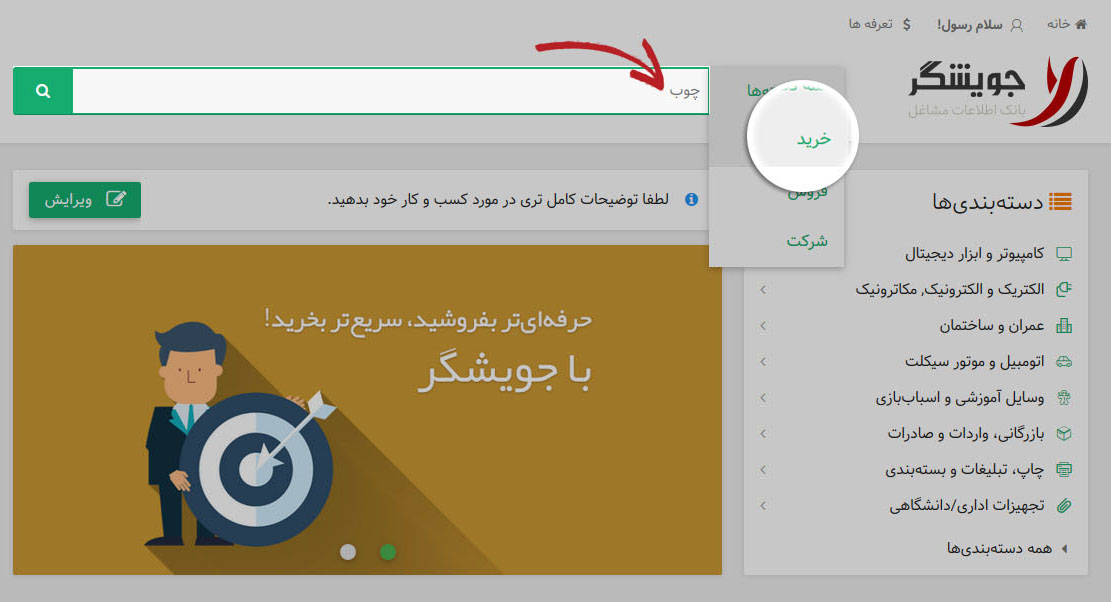Click the paperclip icon for تجهیزات اداری

click(1064, 506)
